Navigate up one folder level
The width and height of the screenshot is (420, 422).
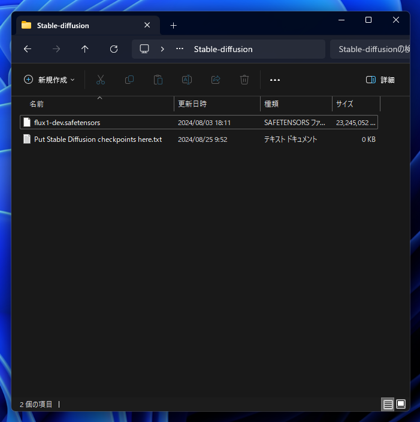click(x=85, y=49)
